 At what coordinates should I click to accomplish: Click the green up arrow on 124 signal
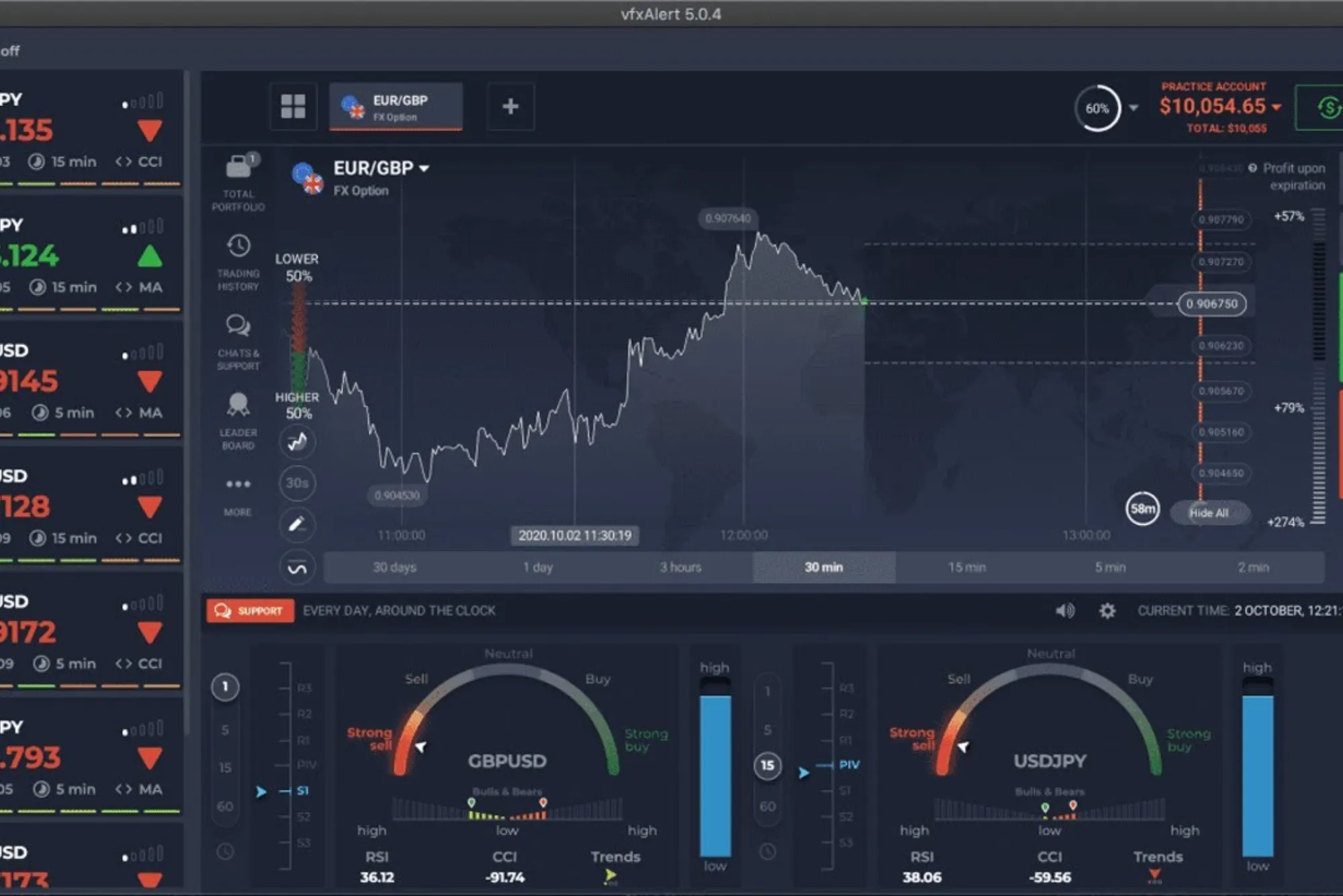pyautogui.click(x=150, y=256)
